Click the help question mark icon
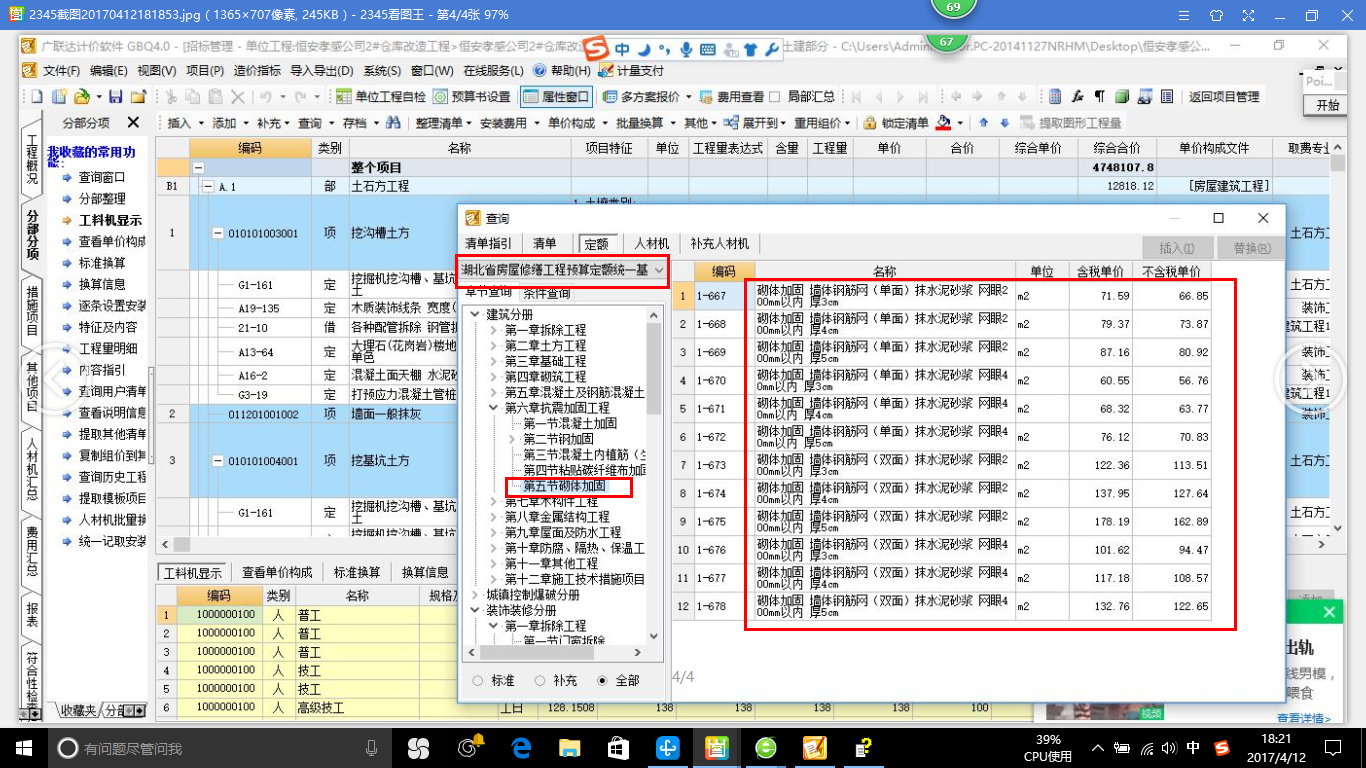The height and width of the screenshot is (768, 1366). 540,71
